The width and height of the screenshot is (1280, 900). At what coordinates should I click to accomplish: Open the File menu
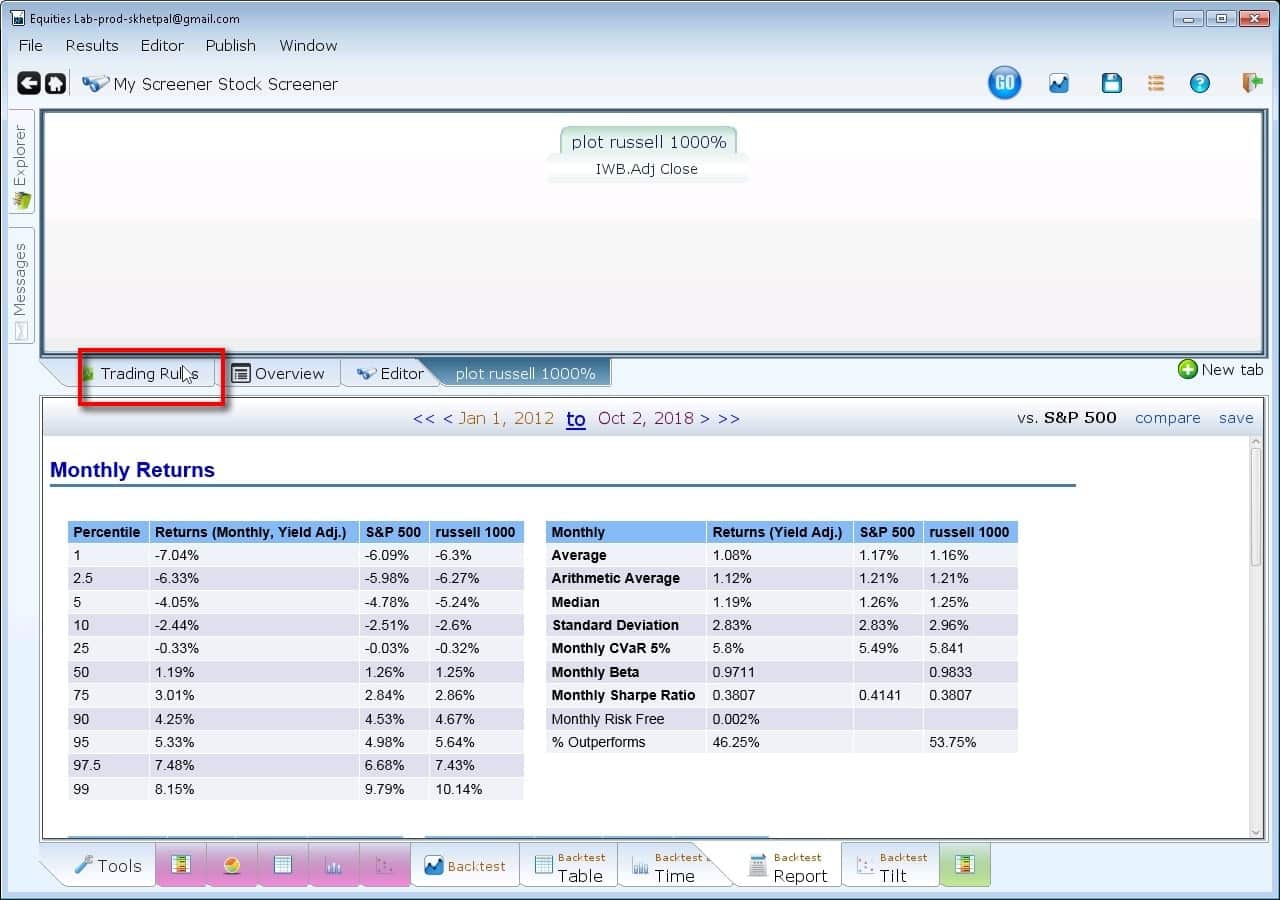click(x=31, y=45)
